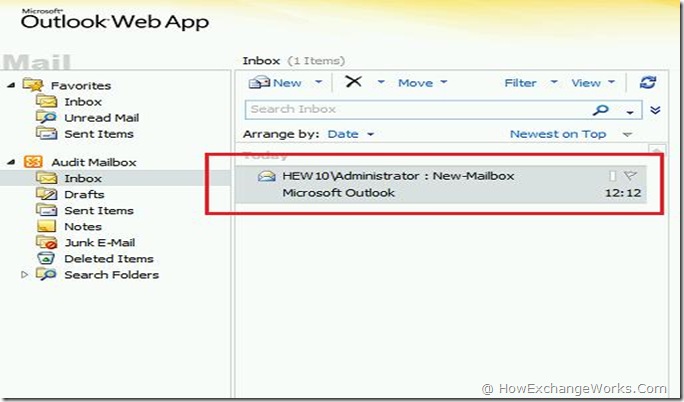684x402 pixels.
Task: Click New to compose a message
Action: [x=287, y=82]
